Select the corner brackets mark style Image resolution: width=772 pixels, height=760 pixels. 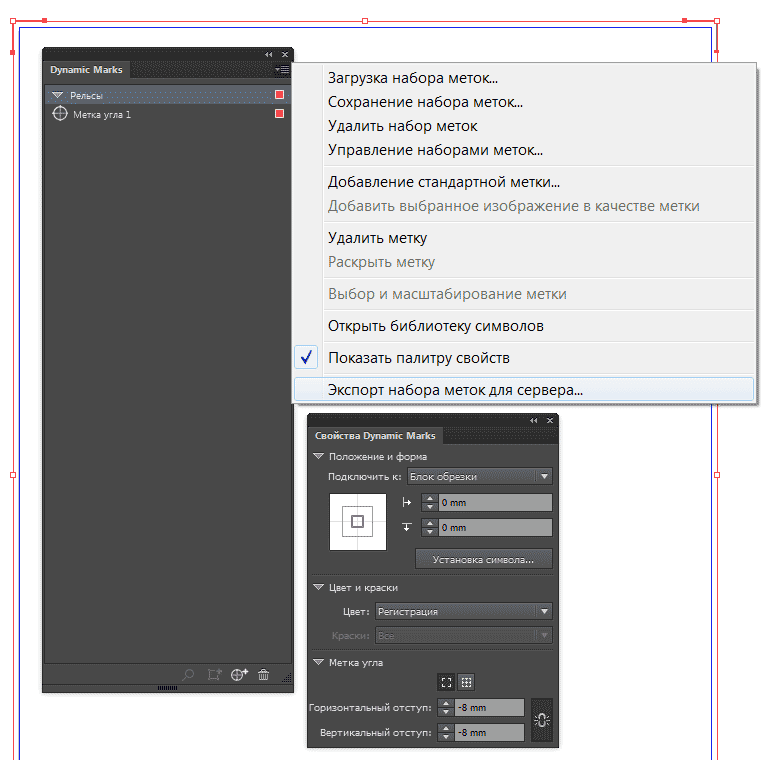pyautogui.click(x=446, y=682)
